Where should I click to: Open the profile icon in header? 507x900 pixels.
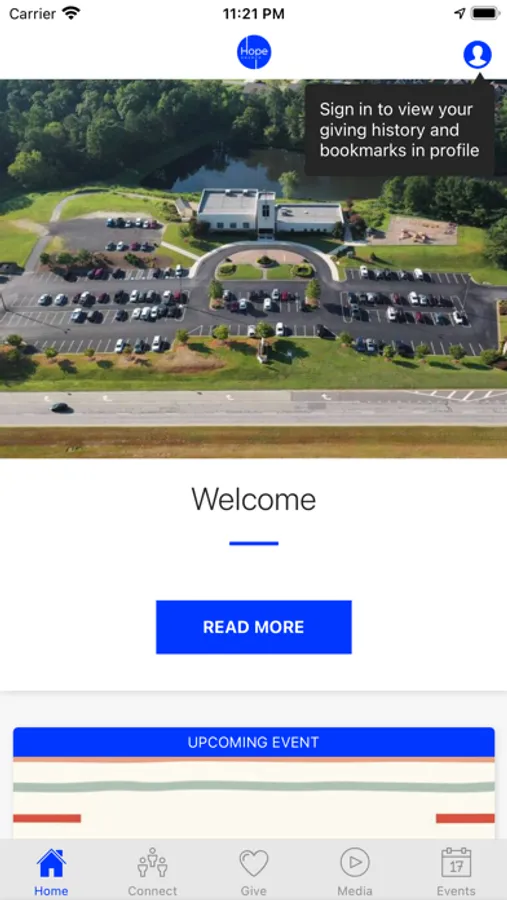click(x=477, y=55)
